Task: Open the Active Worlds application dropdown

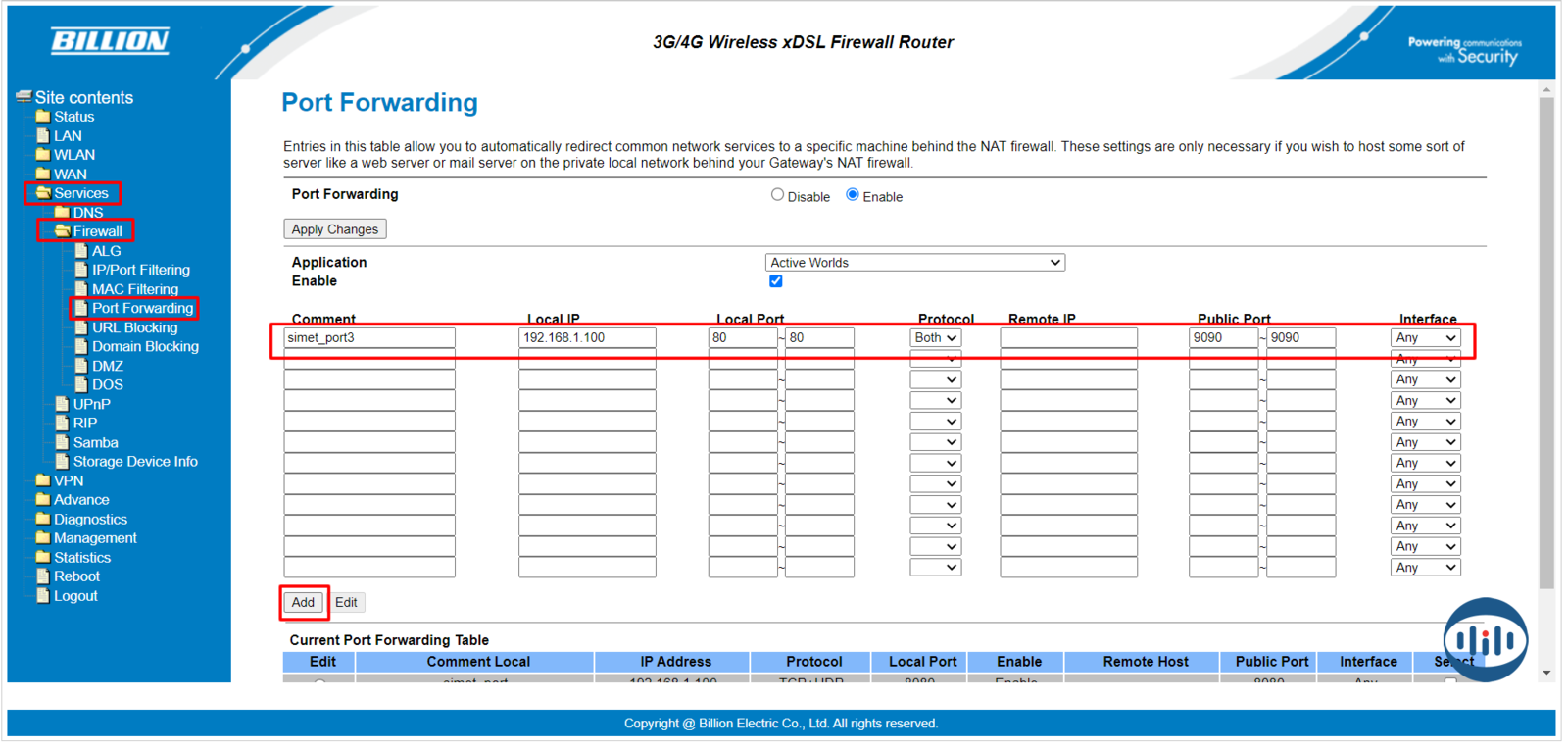Action: 914,263
